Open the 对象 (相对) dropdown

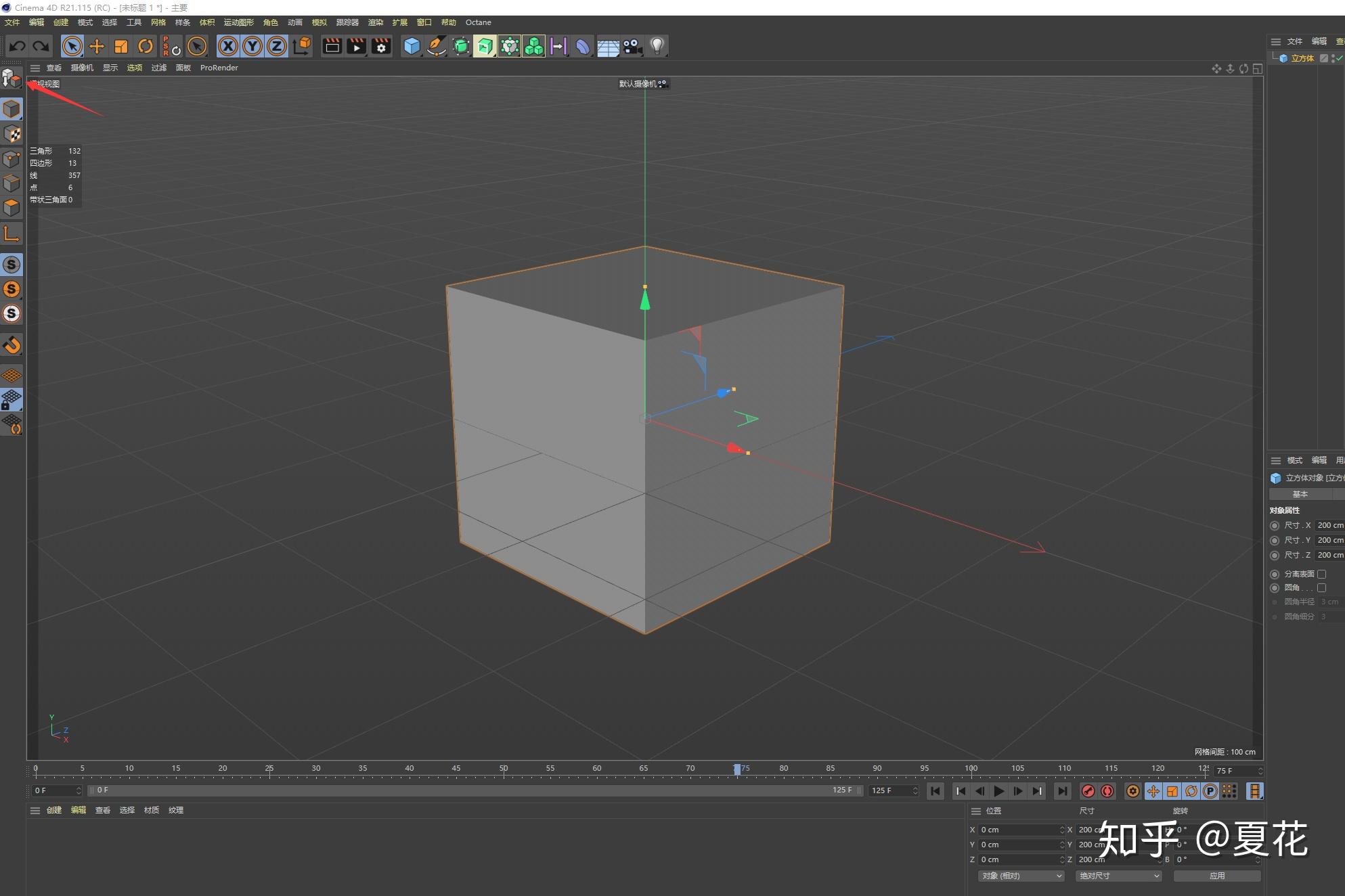click(x=1021, y=876)
